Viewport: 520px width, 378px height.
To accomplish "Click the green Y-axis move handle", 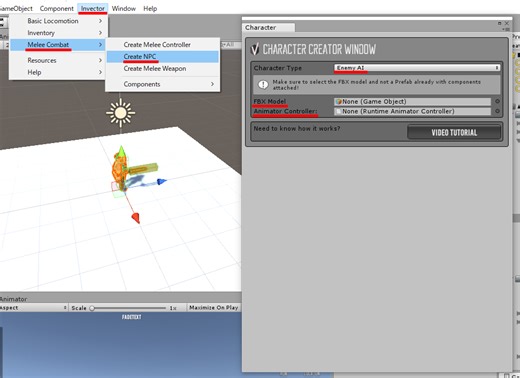I will 122,151.
